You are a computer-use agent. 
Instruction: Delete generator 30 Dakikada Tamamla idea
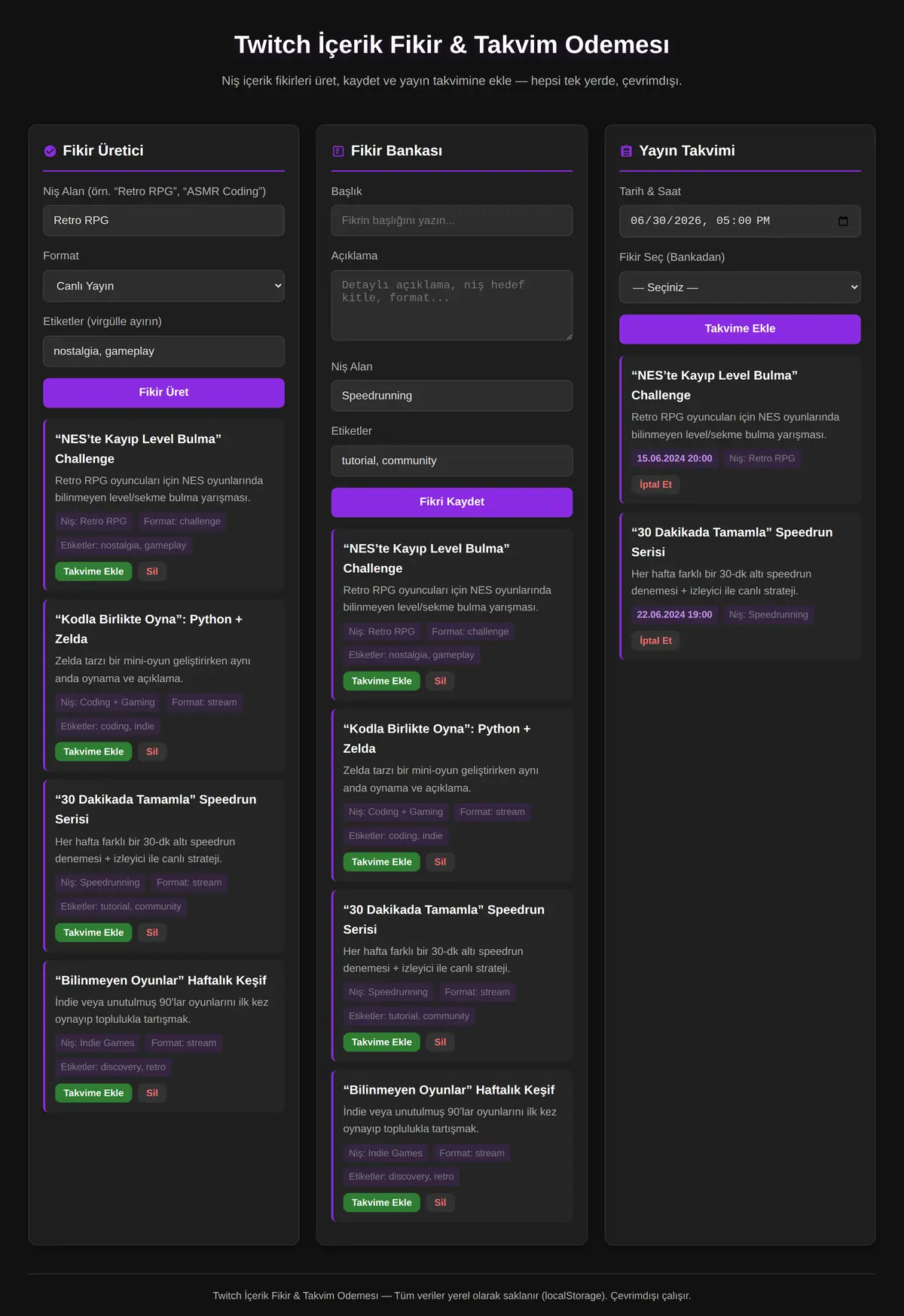click(152, 932)
